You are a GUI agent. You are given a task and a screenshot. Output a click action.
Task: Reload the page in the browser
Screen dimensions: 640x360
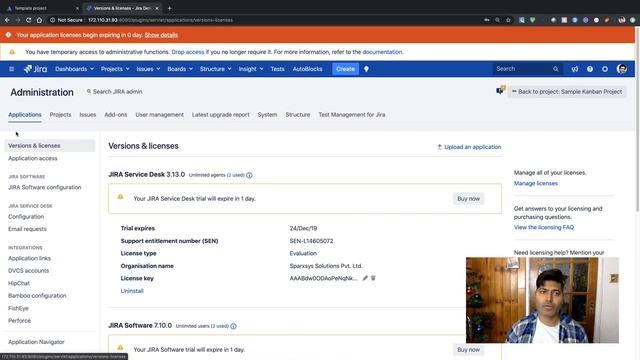coord(28,20)
